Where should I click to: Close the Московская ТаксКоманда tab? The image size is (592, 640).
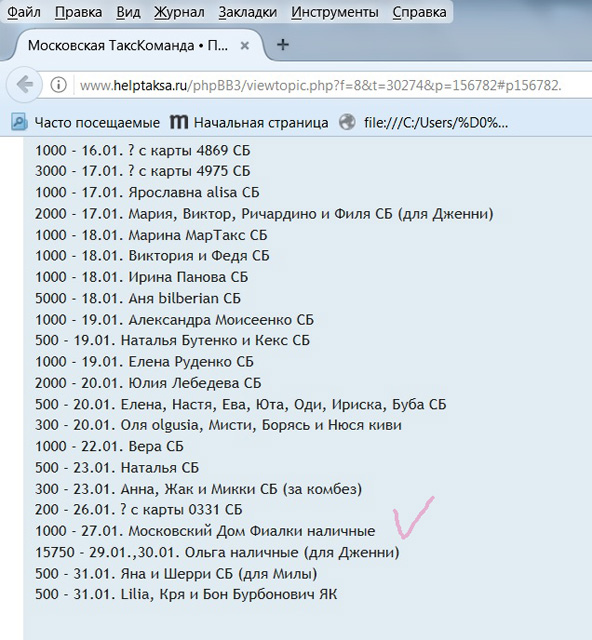[x=245, y=46]
